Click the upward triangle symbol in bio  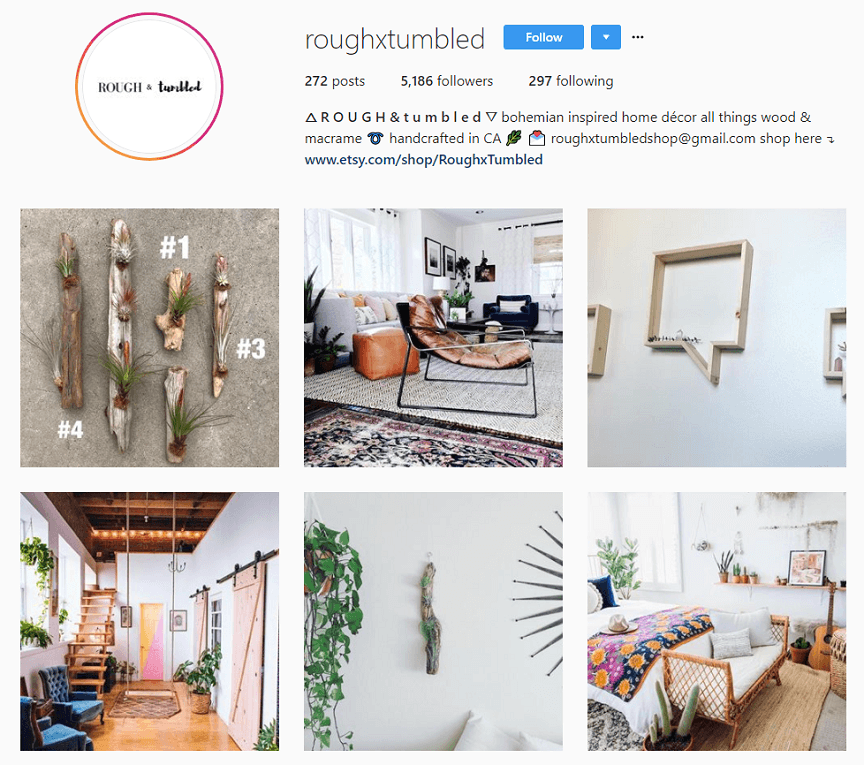coord(311,117)
